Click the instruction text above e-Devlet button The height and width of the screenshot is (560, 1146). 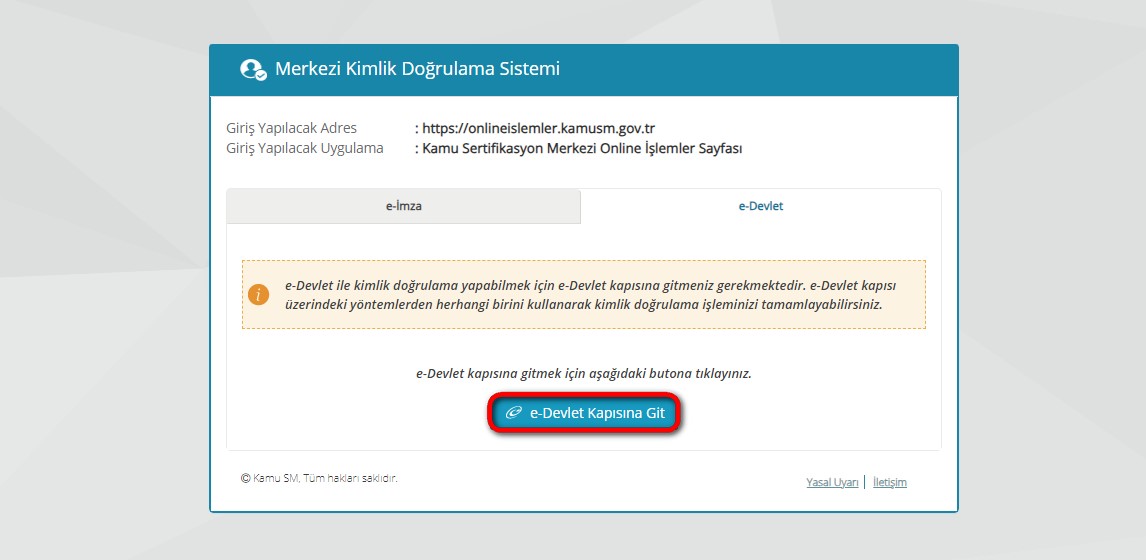[583, 373]
